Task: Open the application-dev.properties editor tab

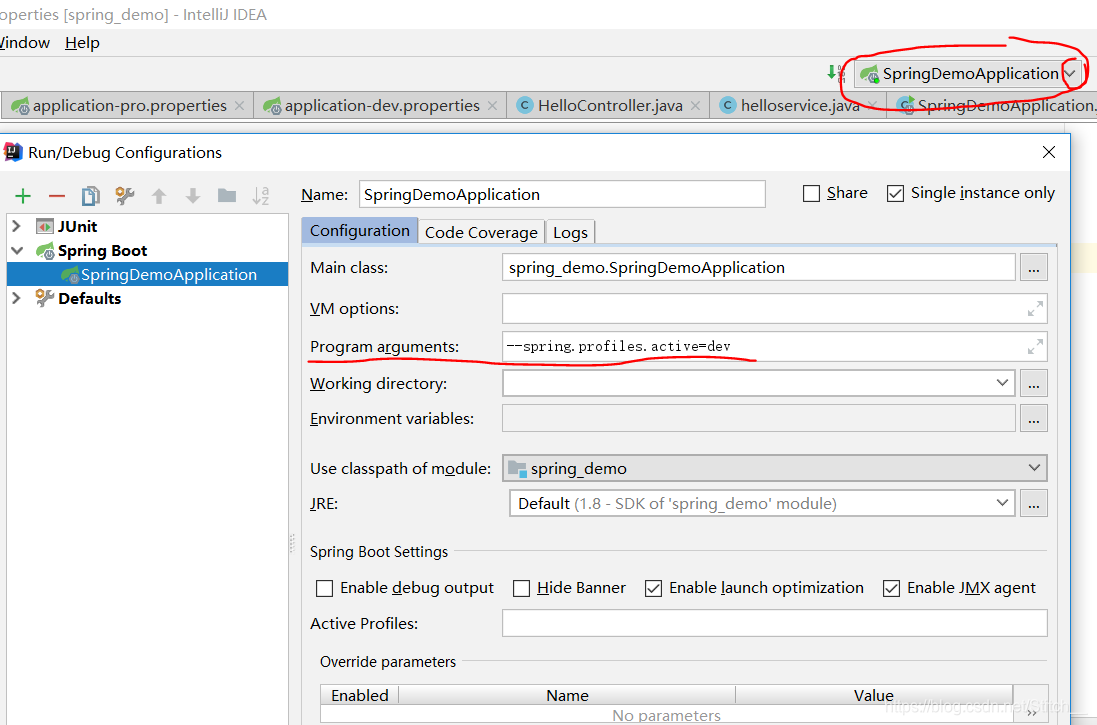Action: pos(382,106)
